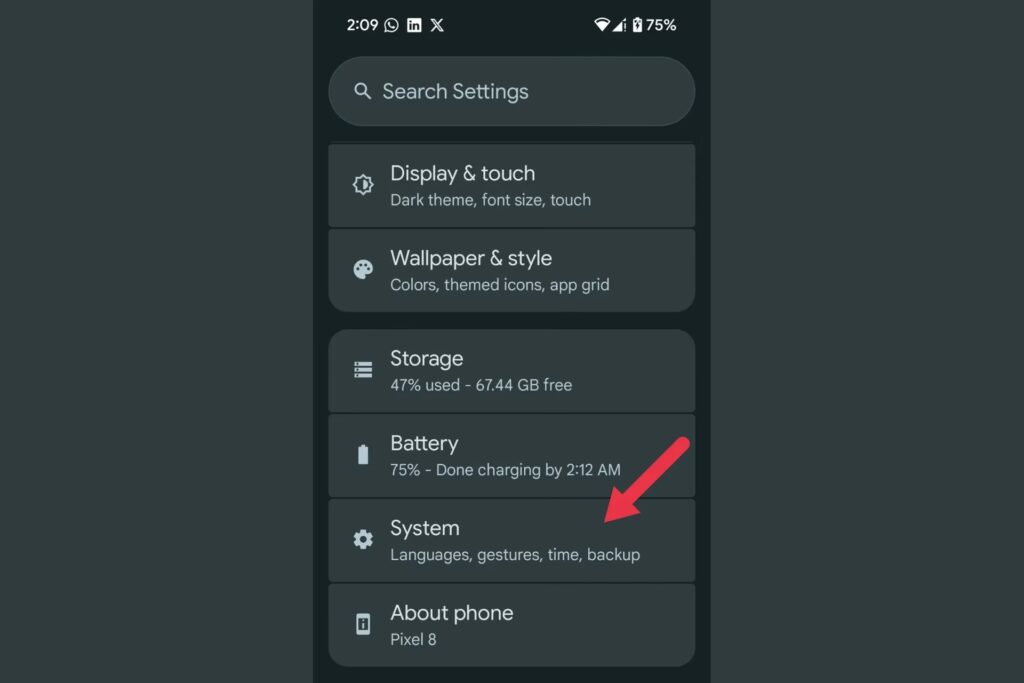Tap the Wallpaper & style palette icon

click(363, 269)
